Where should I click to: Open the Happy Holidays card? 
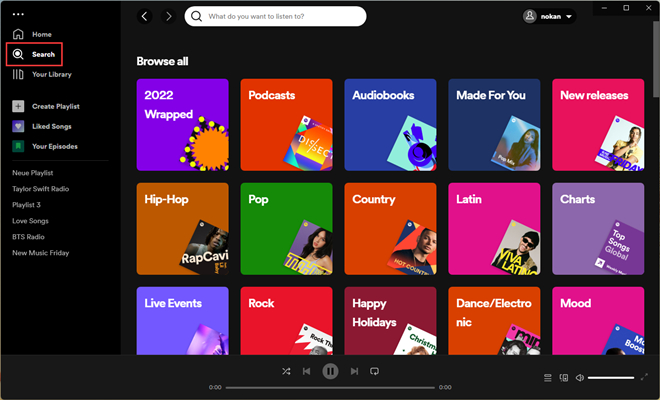(390, 321)
